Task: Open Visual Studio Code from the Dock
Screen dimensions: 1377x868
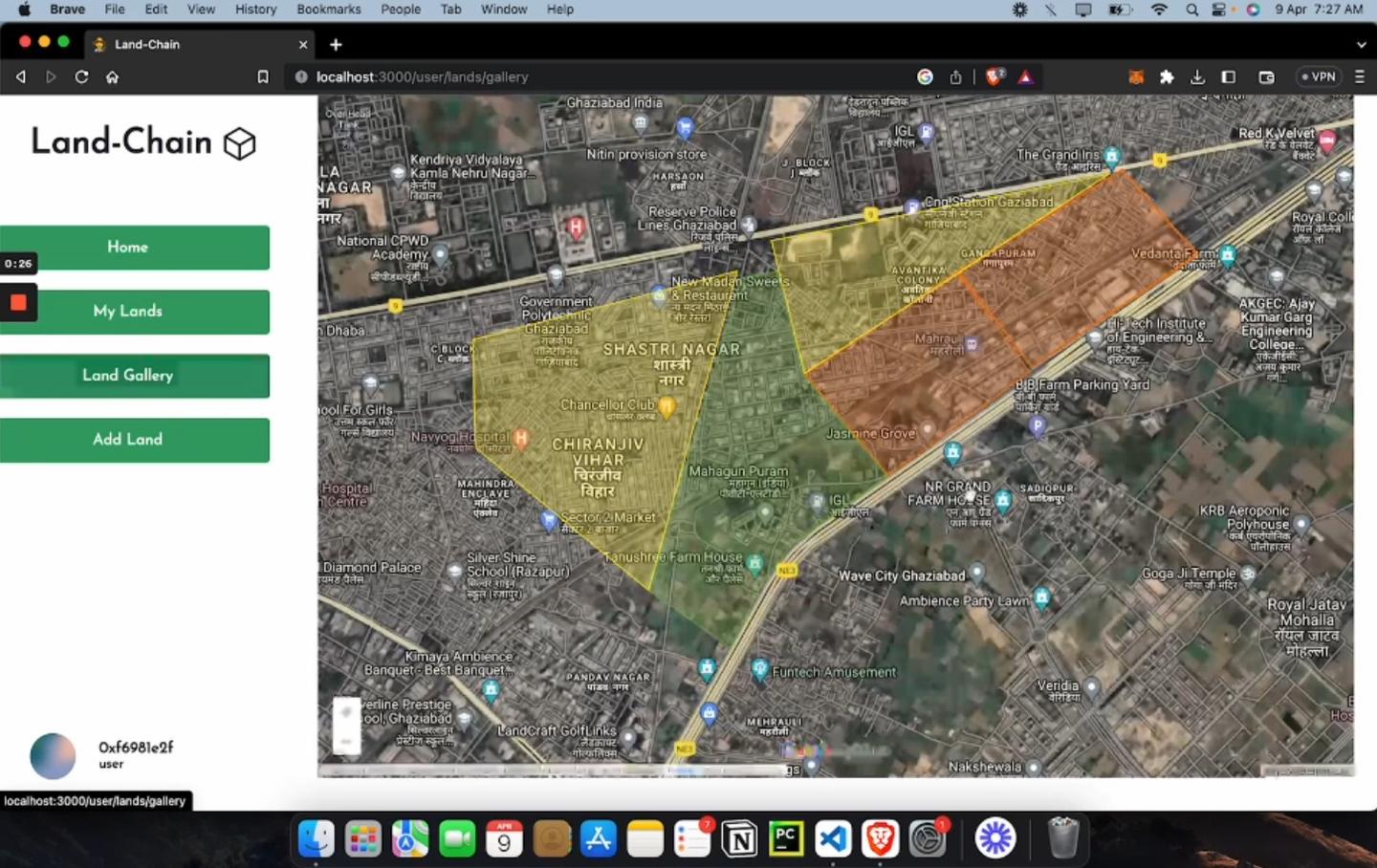Action: tap(833, 838)
